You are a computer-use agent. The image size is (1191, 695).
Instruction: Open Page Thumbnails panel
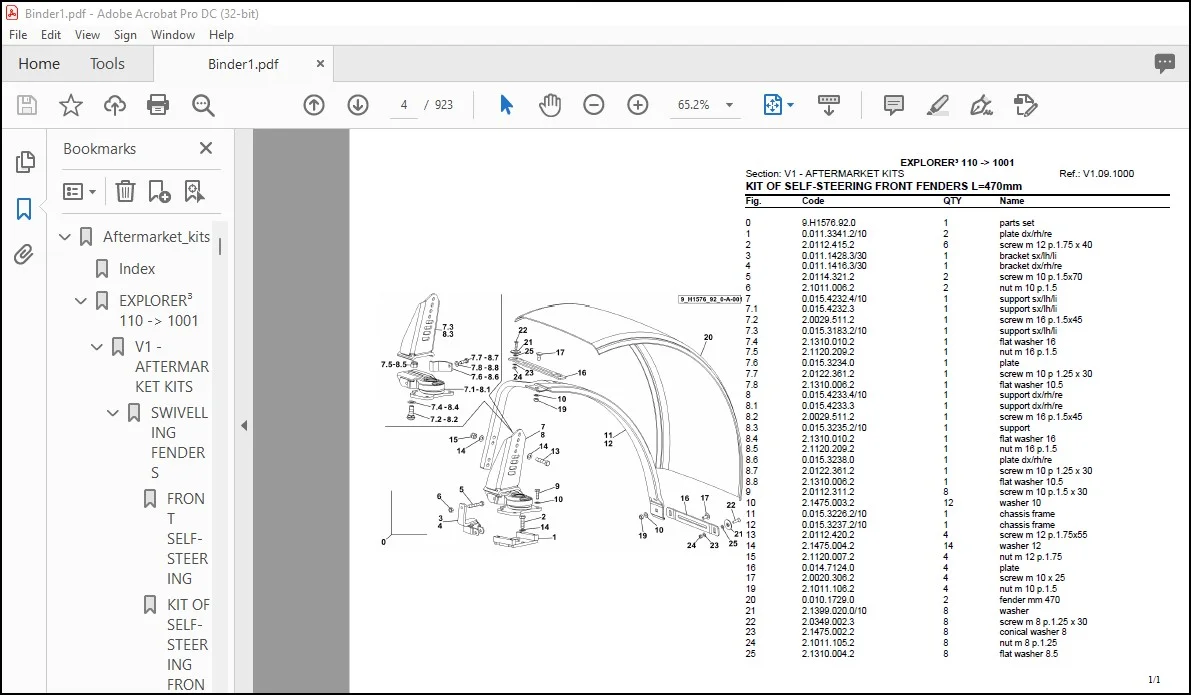[x=25, y=162]
